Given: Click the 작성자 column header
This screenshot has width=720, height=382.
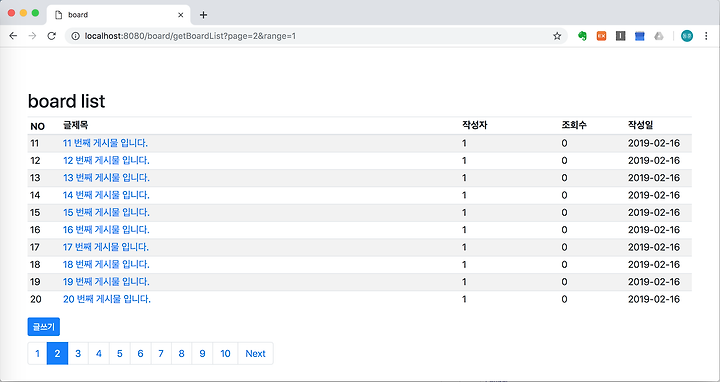Looking at the screenshot, I should (x=474, y=125).
